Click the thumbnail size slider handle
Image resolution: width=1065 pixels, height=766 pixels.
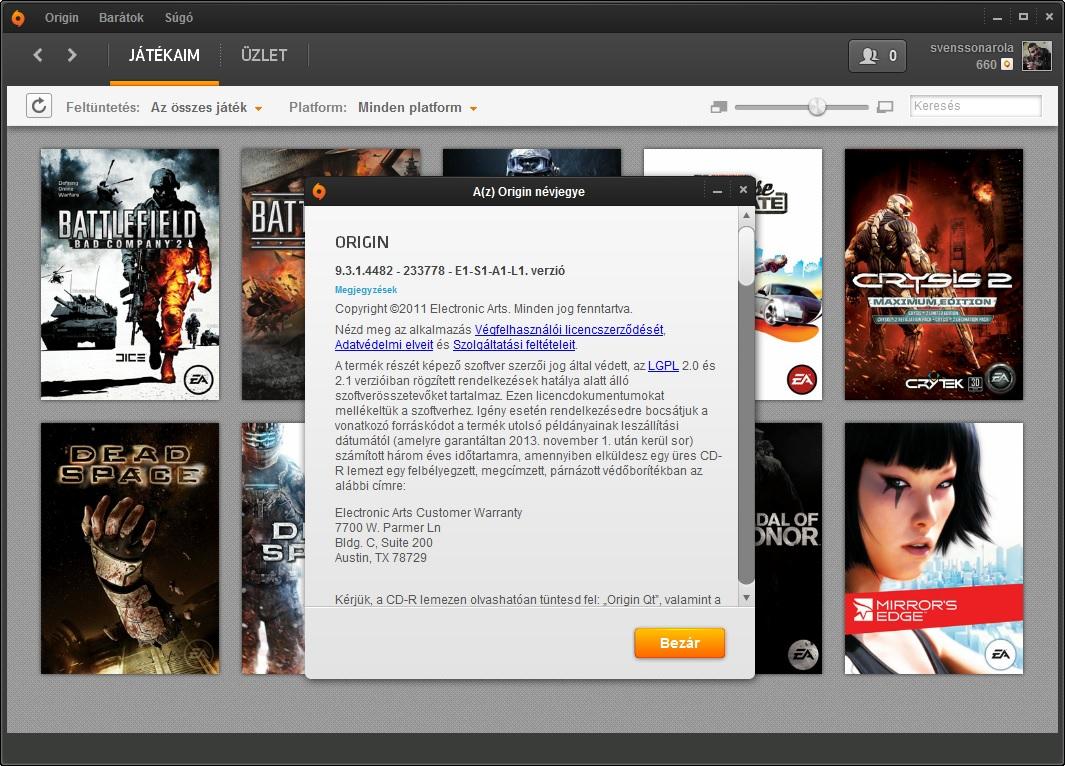tap(817, 107)
